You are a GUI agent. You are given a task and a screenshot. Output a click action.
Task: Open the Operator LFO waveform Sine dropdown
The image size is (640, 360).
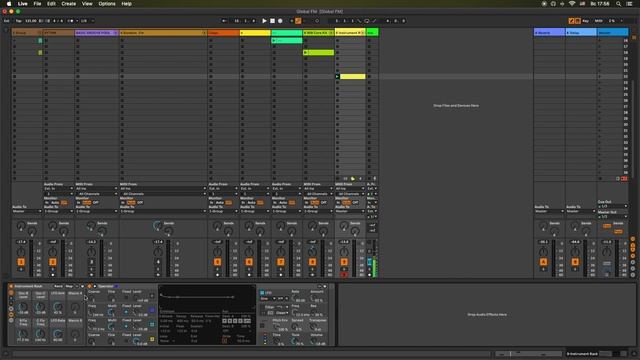[268, 299]
